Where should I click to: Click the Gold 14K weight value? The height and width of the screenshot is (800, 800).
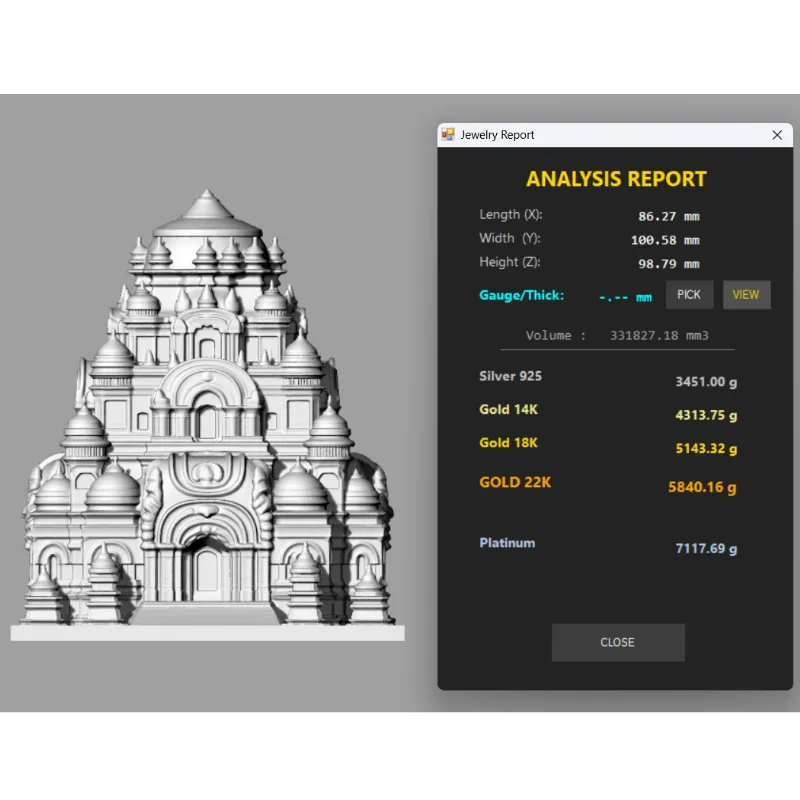[x=706, y=415]
